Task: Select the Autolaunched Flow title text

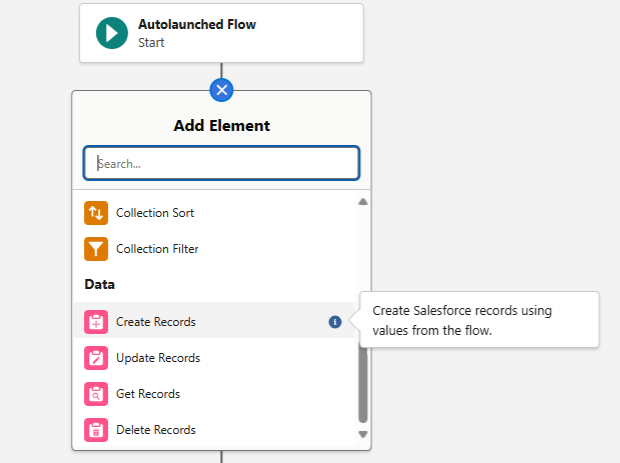Action: click(x=197, y=24)
